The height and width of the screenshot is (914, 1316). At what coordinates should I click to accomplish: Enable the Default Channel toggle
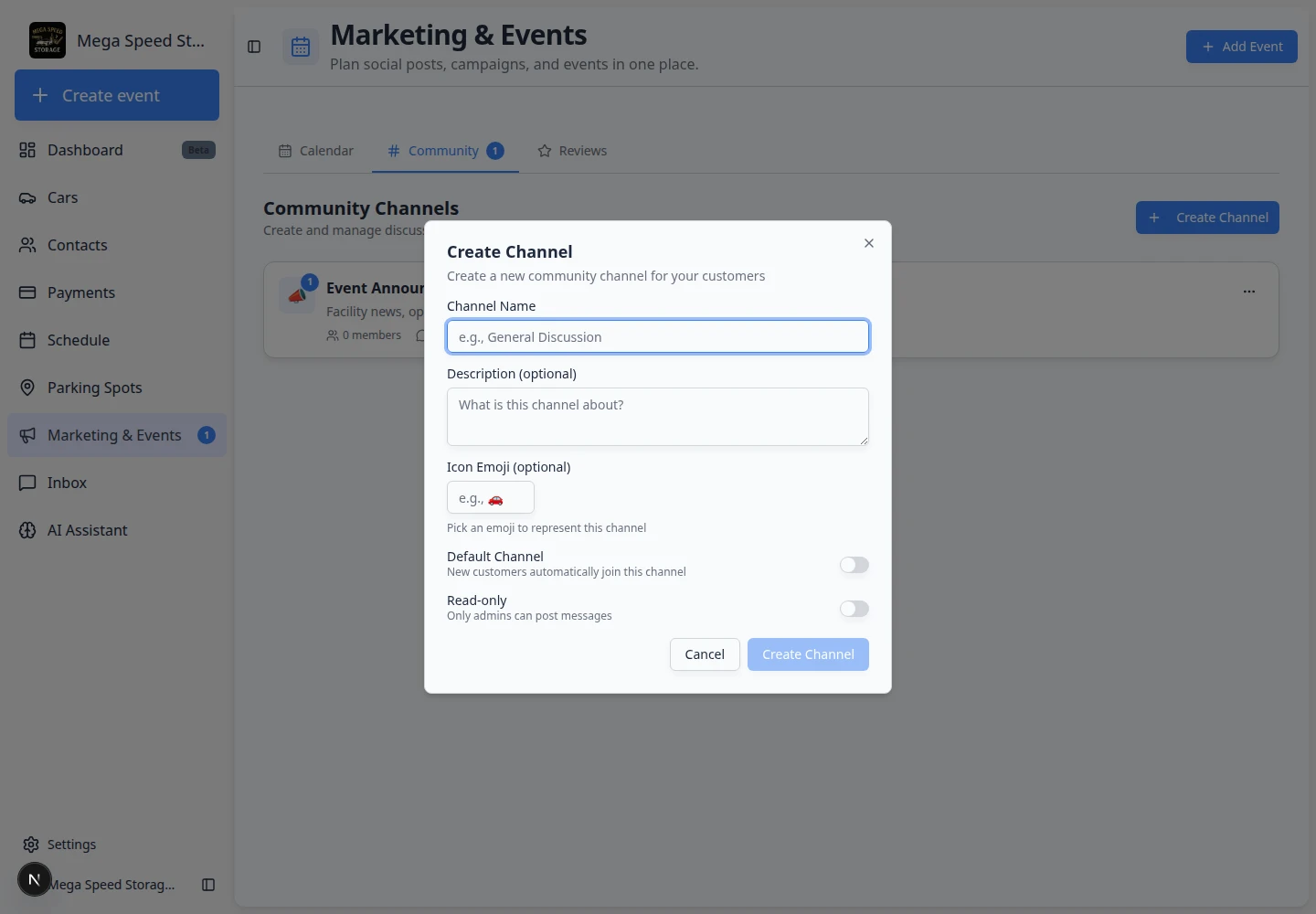tap(854, 565)
